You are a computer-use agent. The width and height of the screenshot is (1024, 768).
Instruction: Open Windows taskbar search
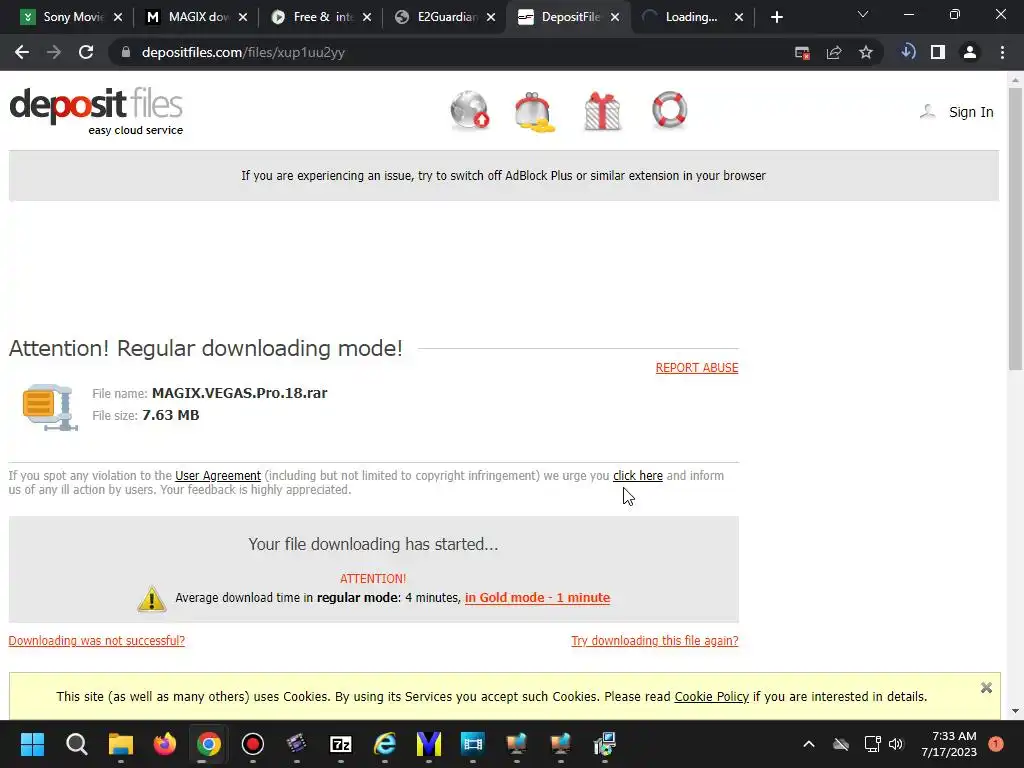(76, 744)
